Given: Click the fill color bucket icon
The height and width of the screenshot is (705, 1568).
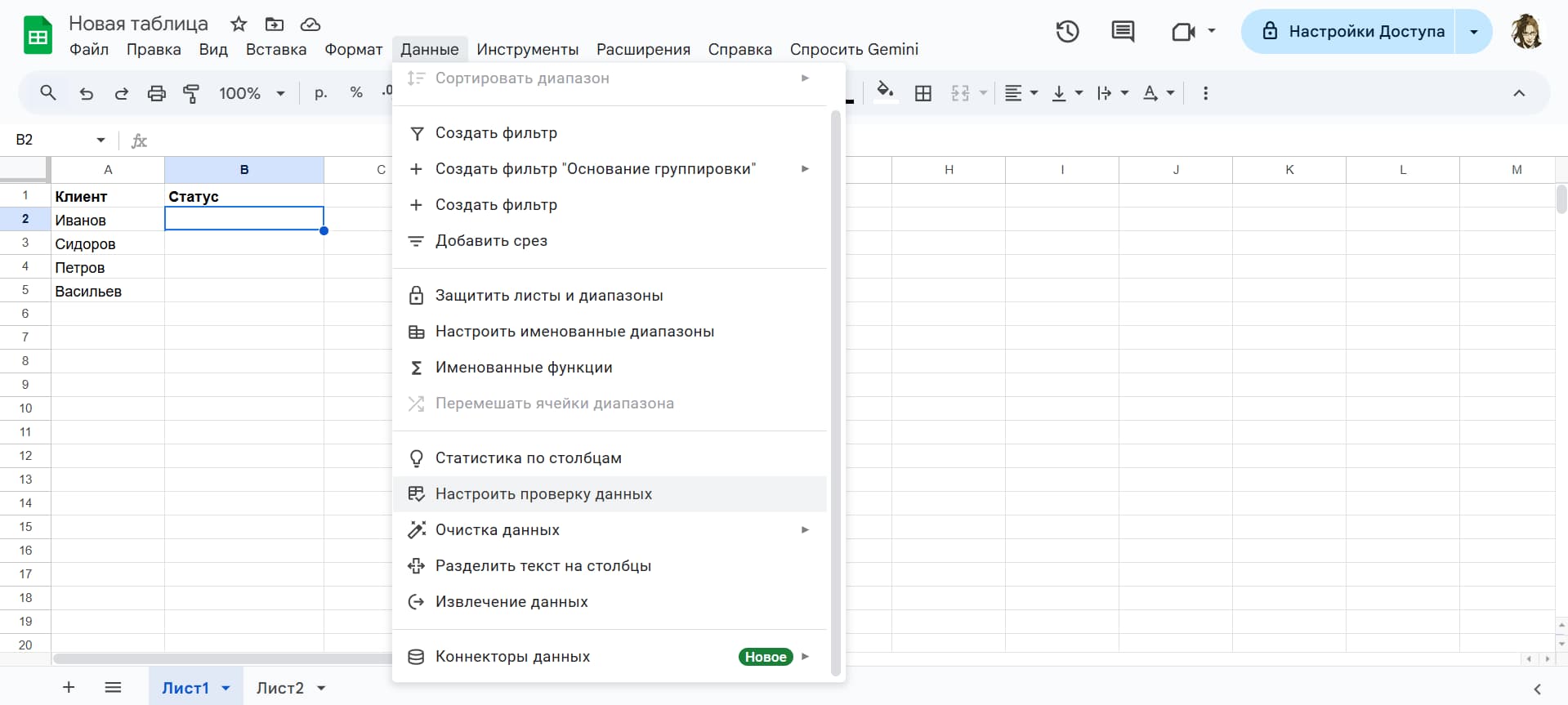Looking at the screenshot, I should (885, 91).
